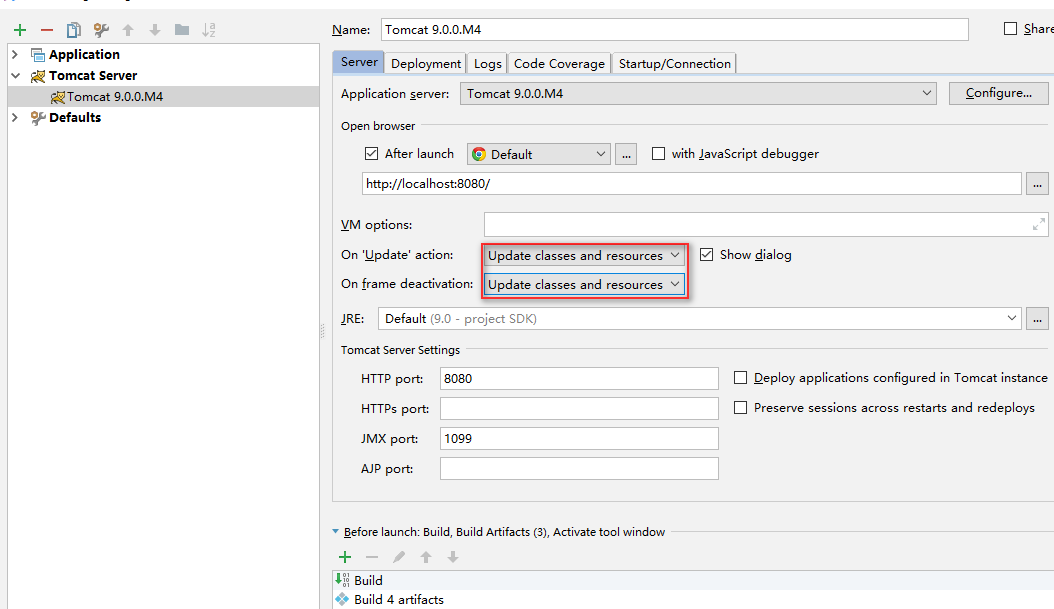The height and width of the screenshot is (609, 1054).
Task: Remove the selected before launch task
Action: (x=372, y=557)
